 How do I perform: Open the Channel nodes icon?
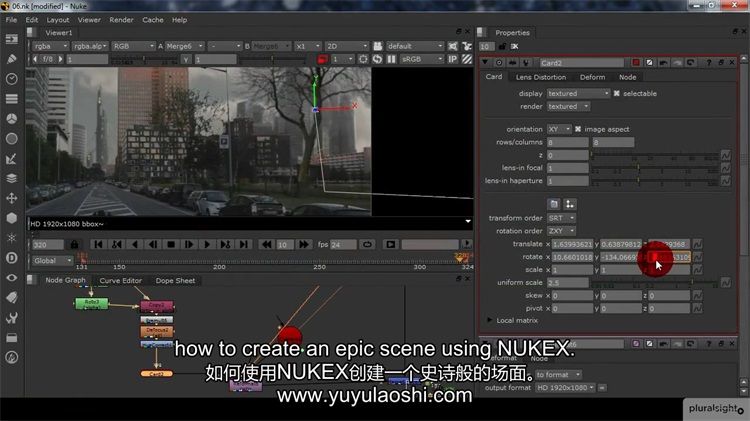[12, 99]
